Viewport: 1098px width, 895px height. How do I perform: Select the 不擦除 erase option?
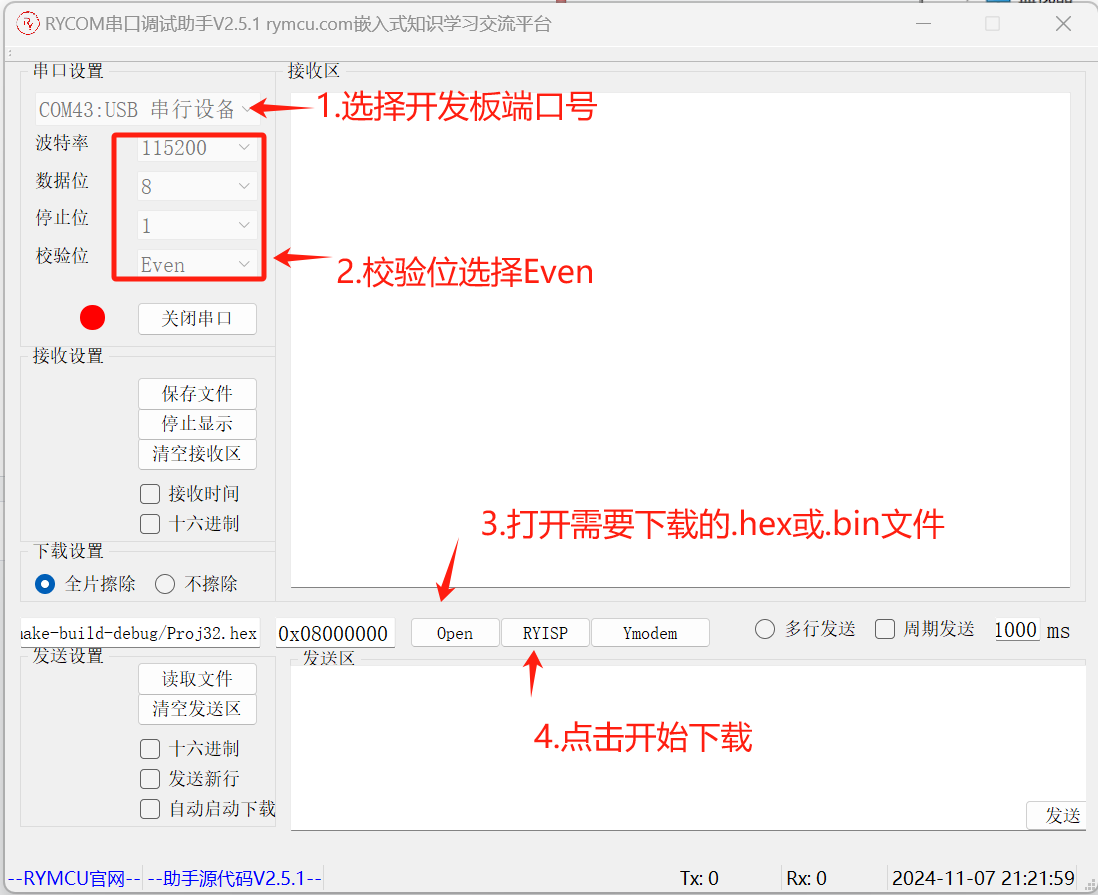coord(164,585)
